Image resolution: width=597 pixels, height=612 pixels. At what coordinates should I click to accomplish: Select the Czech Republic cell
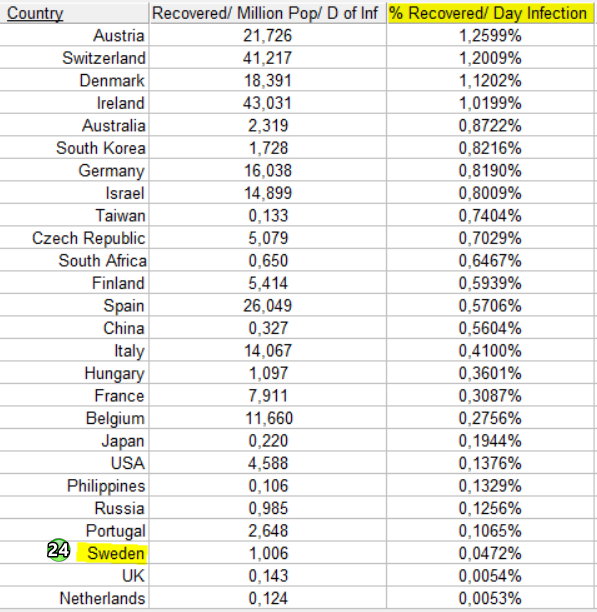click(74, 238)
